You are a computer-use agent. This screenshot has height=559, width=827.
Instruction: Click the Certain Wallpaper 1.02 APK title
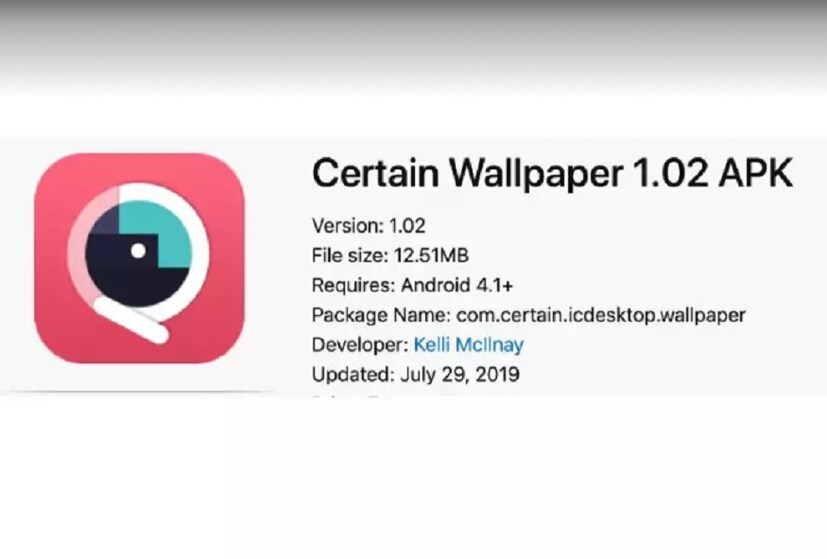[x=552, y=172]
